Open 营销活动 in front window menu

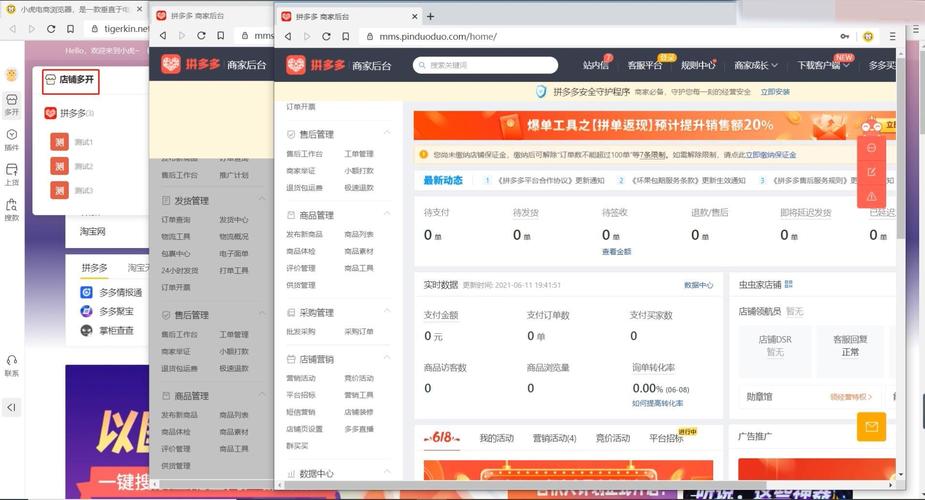coord(301,379)
